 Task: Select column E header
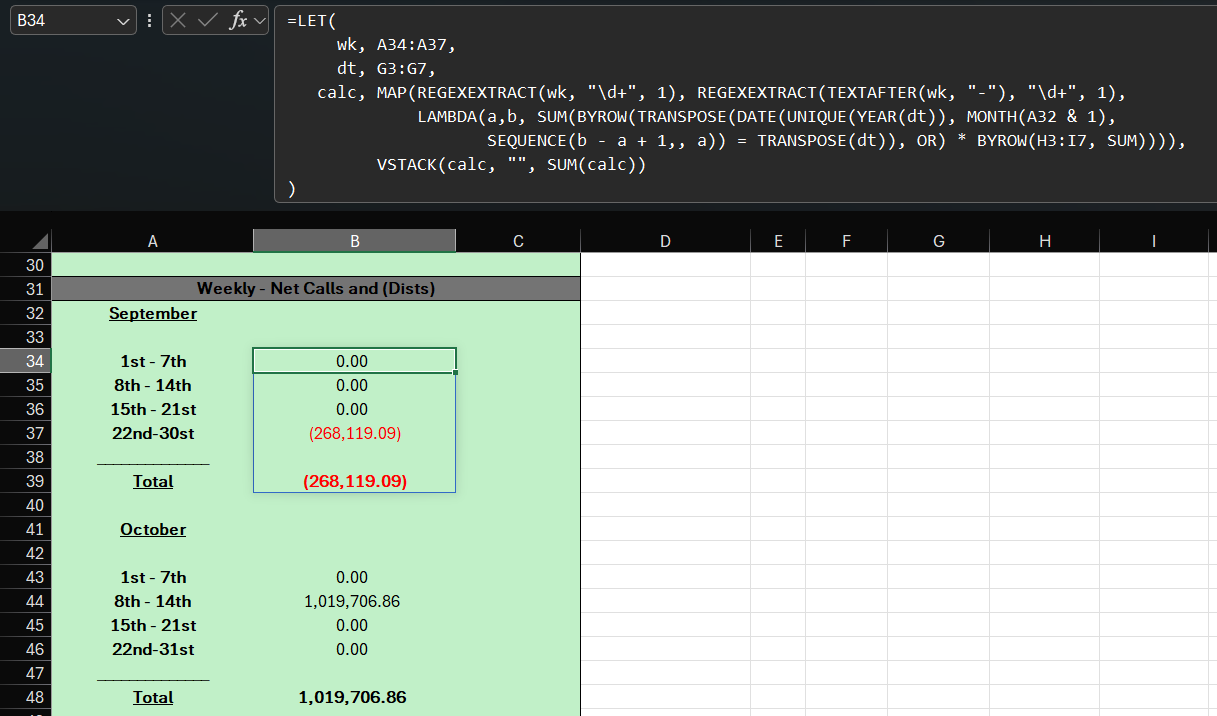point(778,241)
